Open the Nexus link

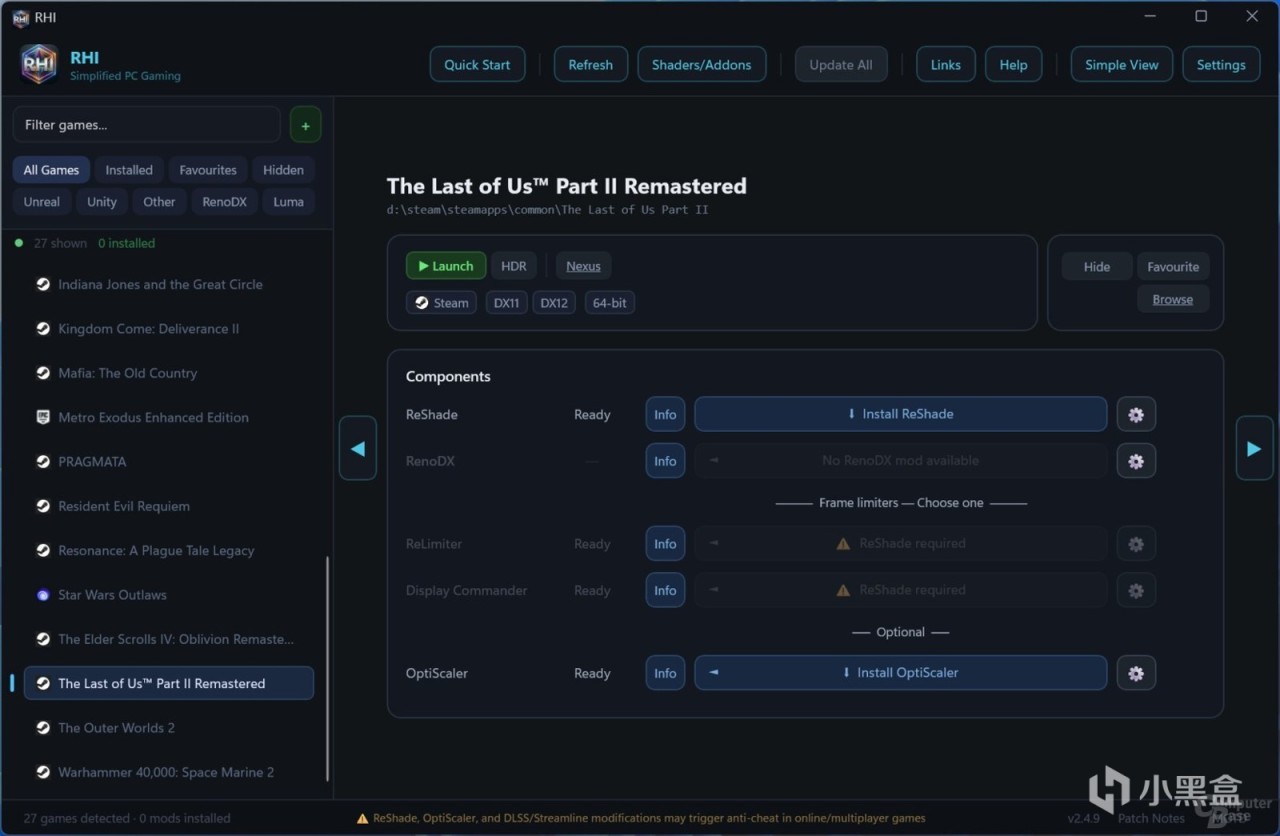(x=584, y=266)
